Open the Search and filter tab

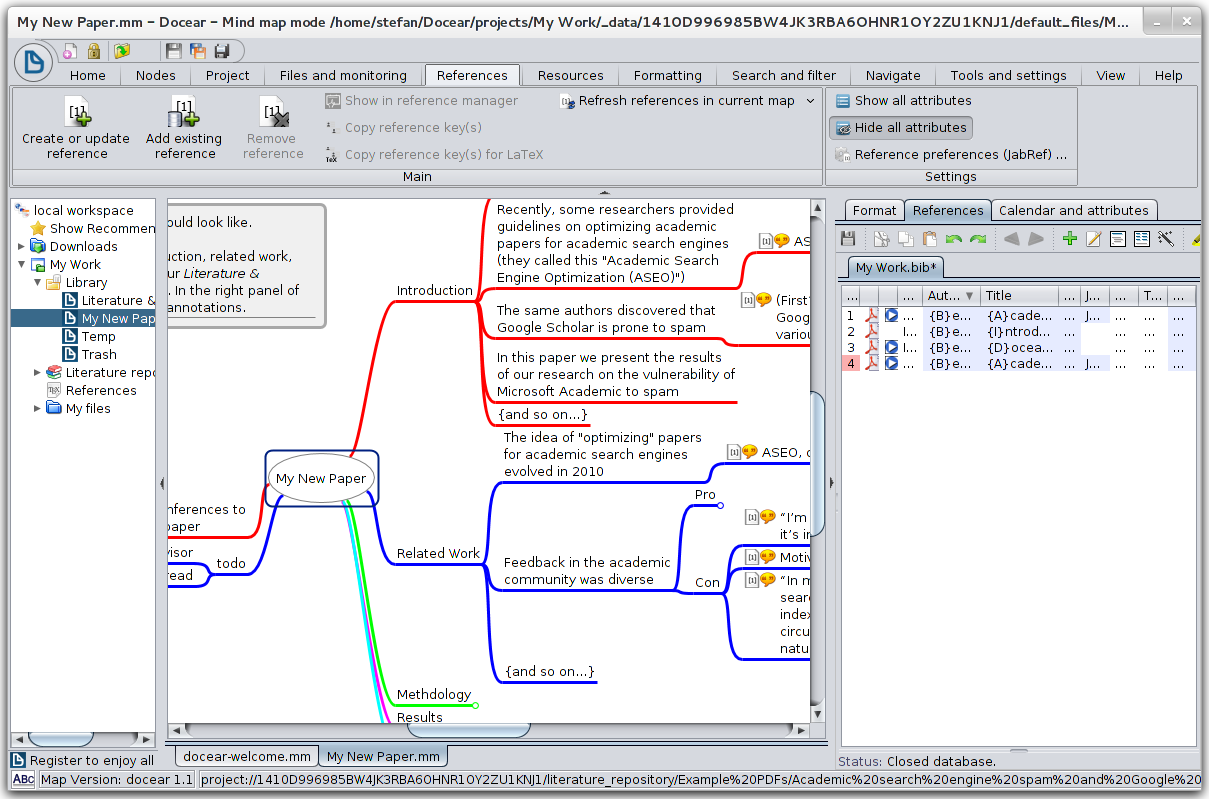tap(784, 75)
